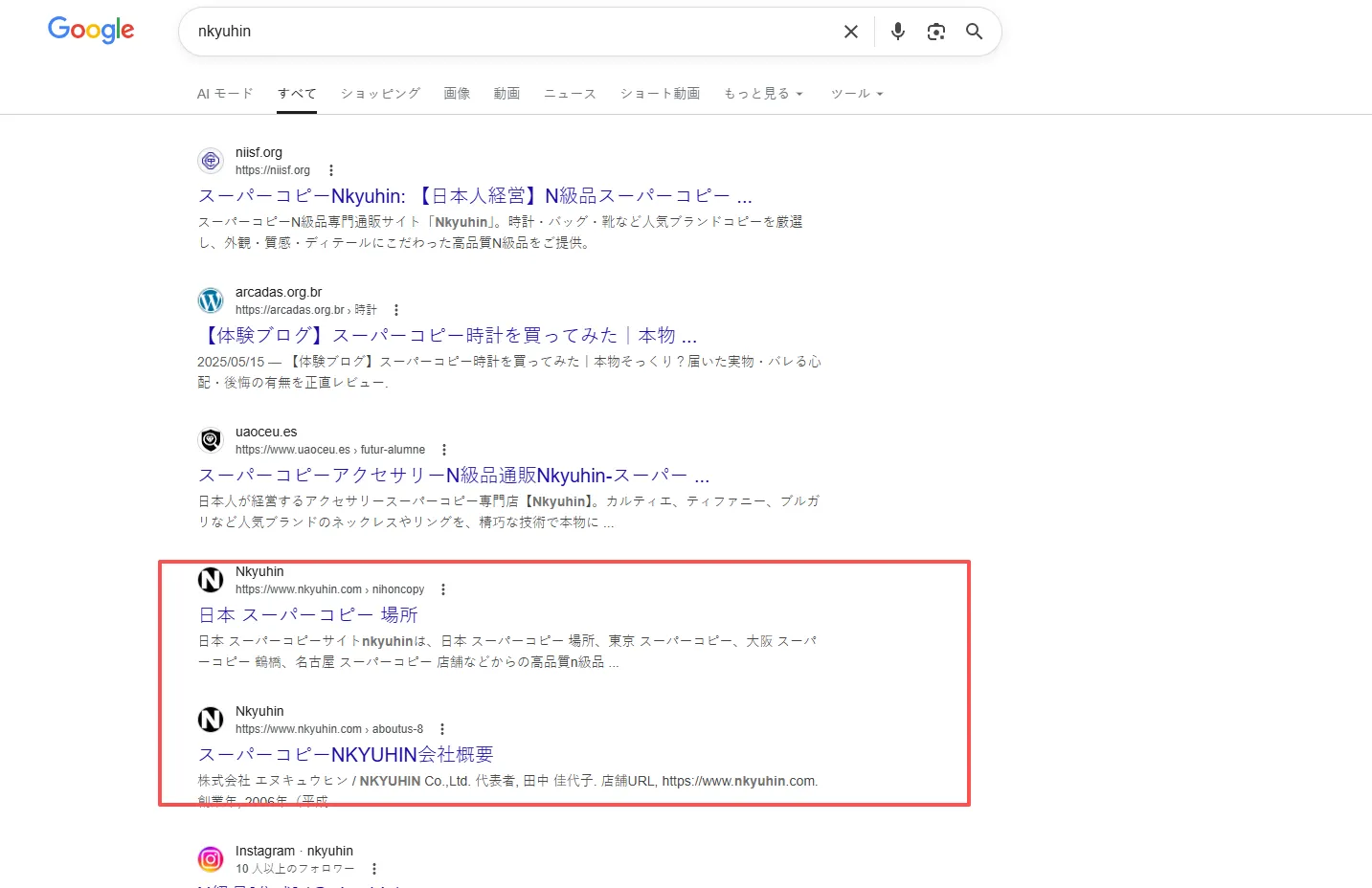Switch to the 画像 tab
This screenshot has width=1372, height=888.
point(457,94)
